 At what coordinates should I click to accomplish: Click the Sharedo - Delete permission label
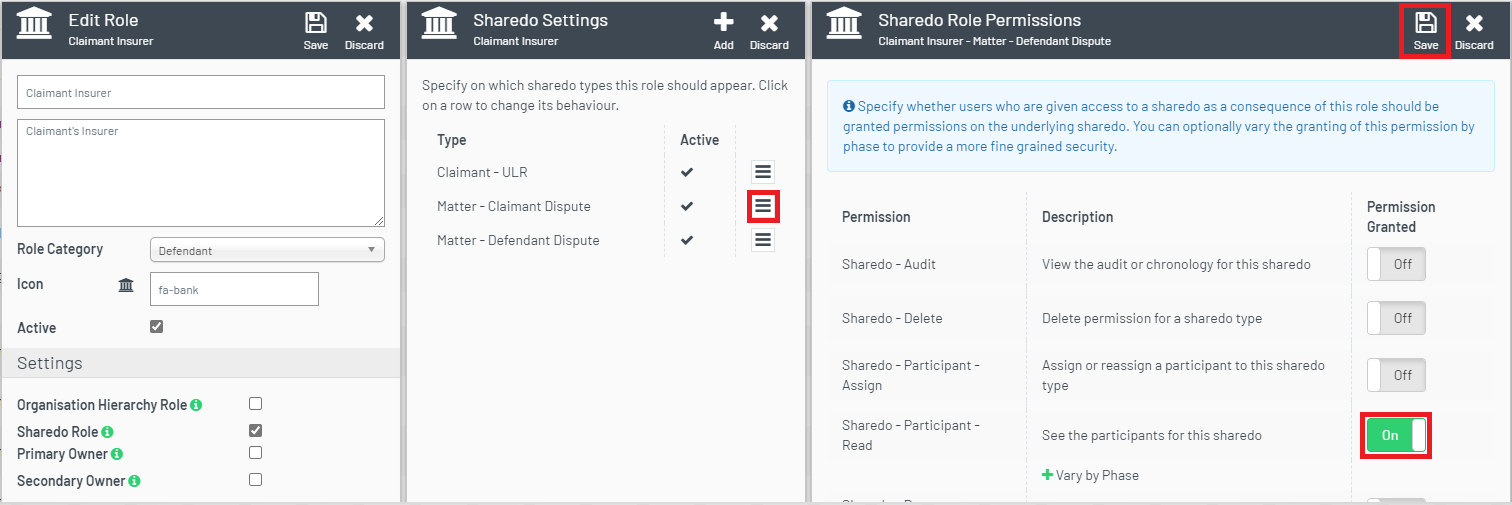tap(892, 318)
